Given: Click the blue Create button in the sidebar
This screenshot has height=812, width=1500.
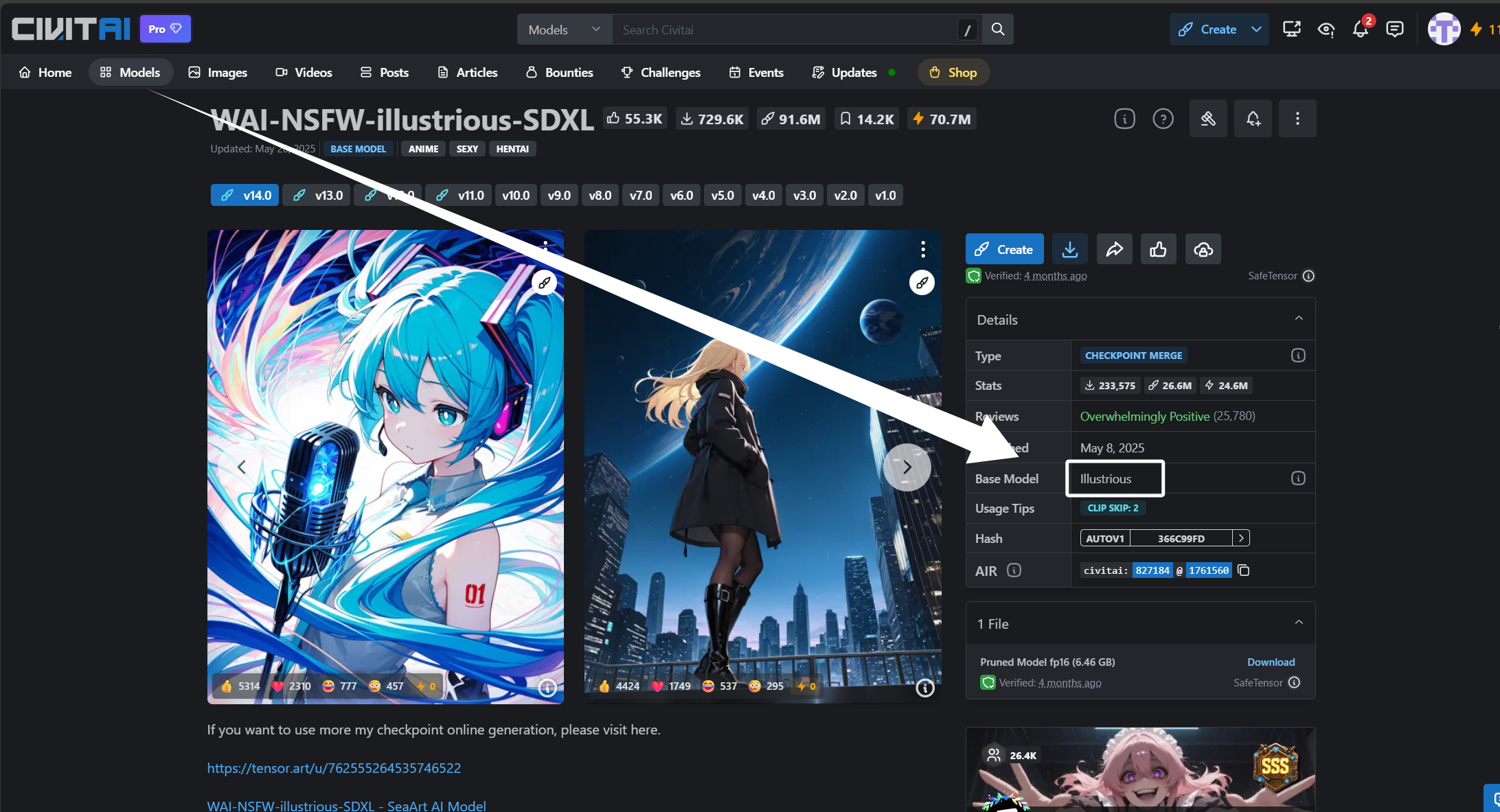Looking at the screenshot, I should click(1004, 249).
